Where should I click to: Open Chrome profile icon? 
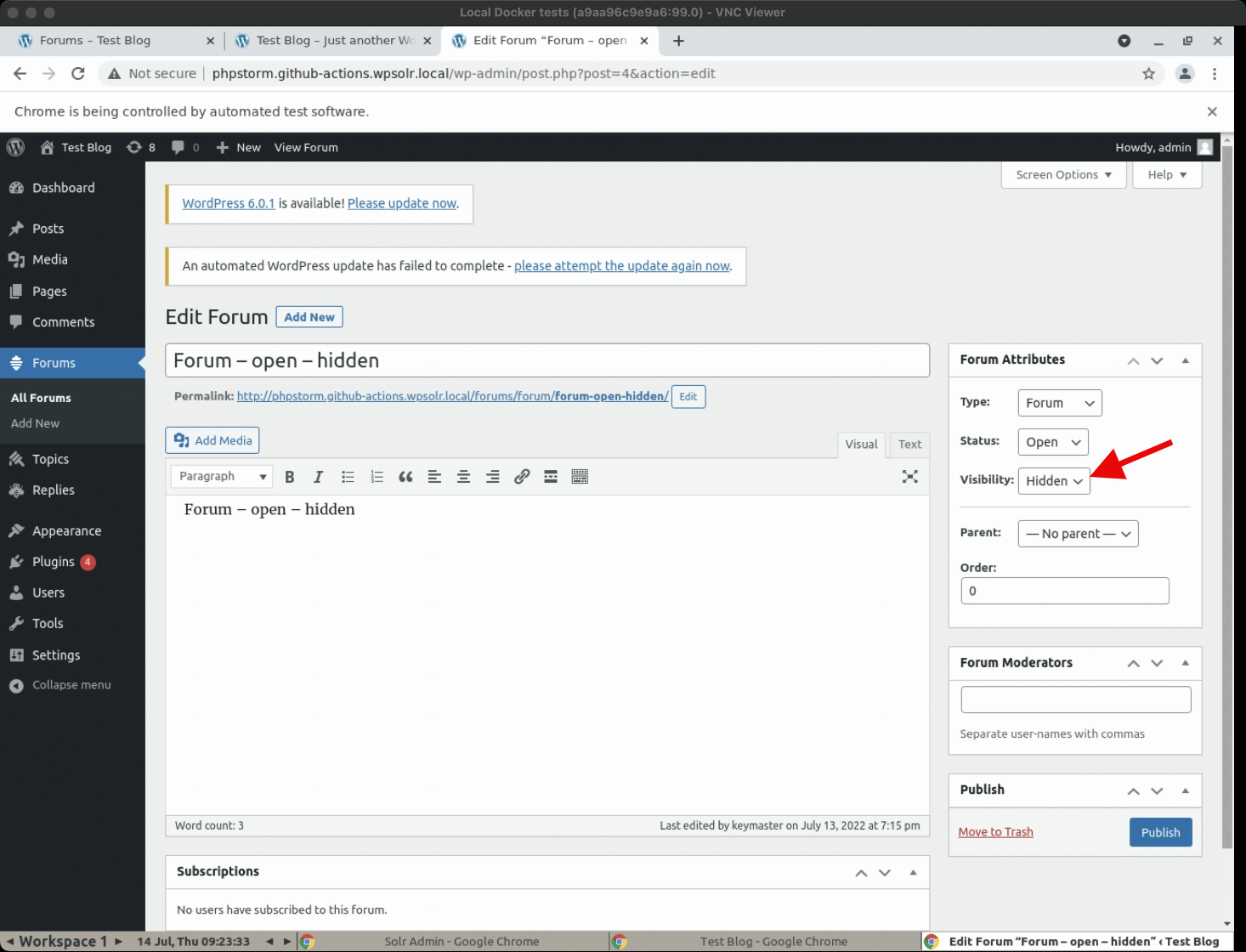point(1185,74)
